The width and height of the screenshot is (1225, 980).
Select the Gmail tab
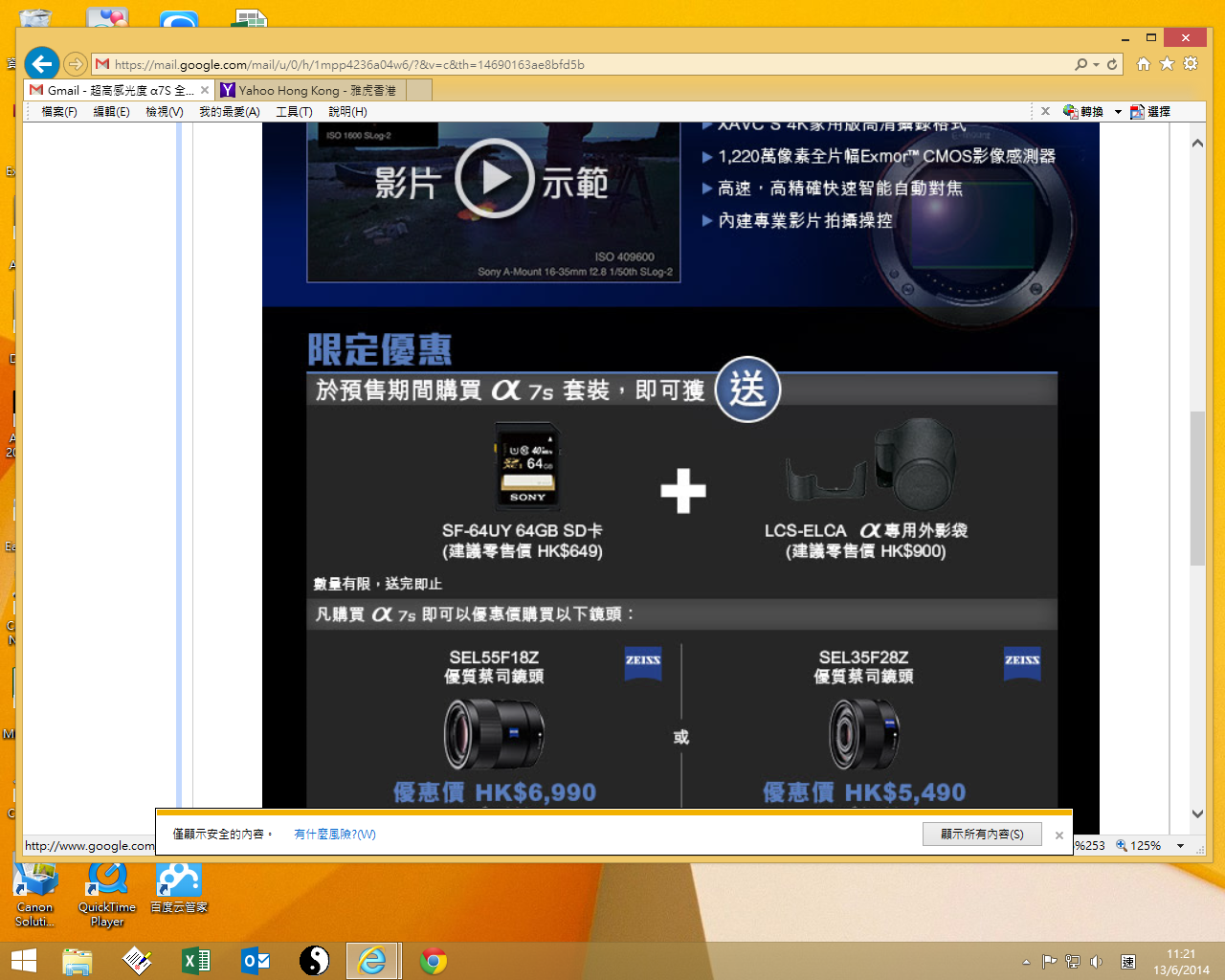click(x=120, y=90)
